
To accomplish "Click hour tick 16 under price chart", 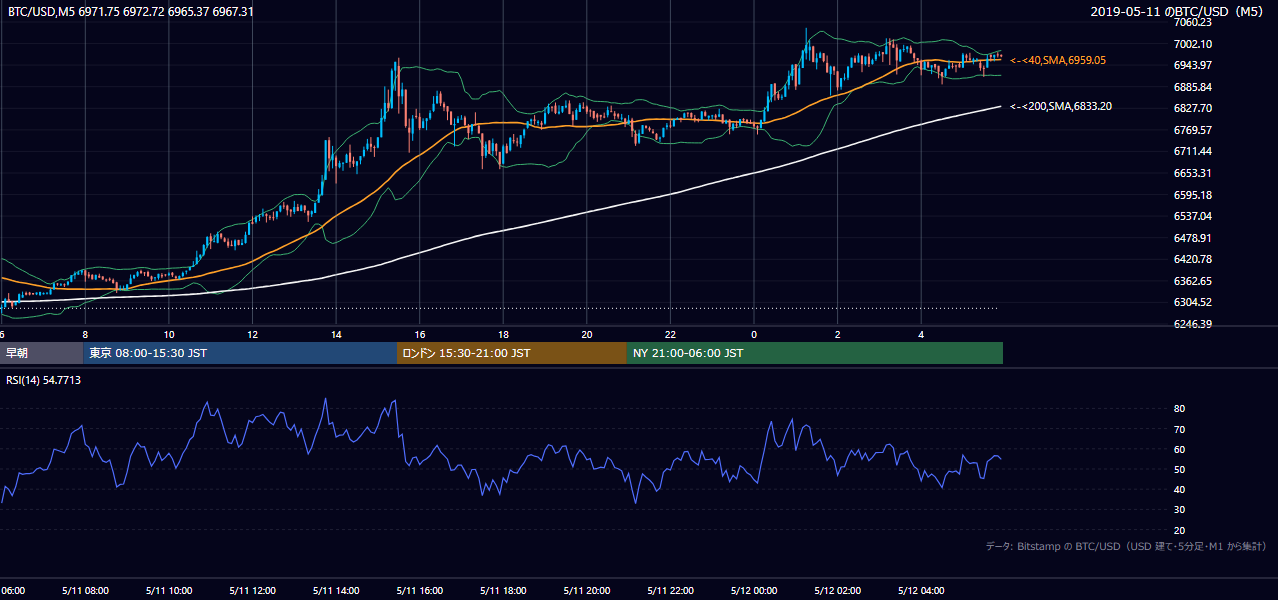I will click(420, 334).
